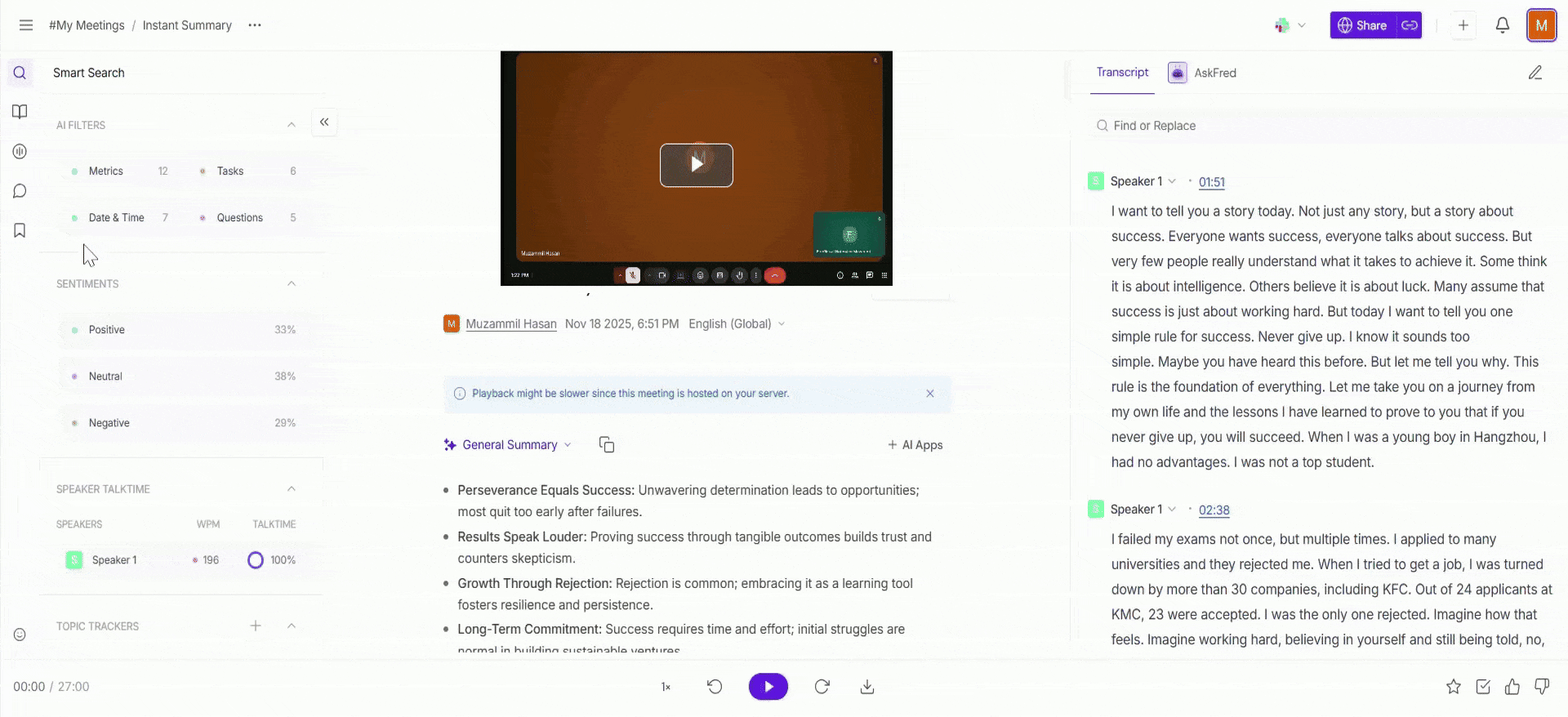Screen dimensions: 1568x717
Task: Open the user profile avatar M
Action: [1542, 25]
